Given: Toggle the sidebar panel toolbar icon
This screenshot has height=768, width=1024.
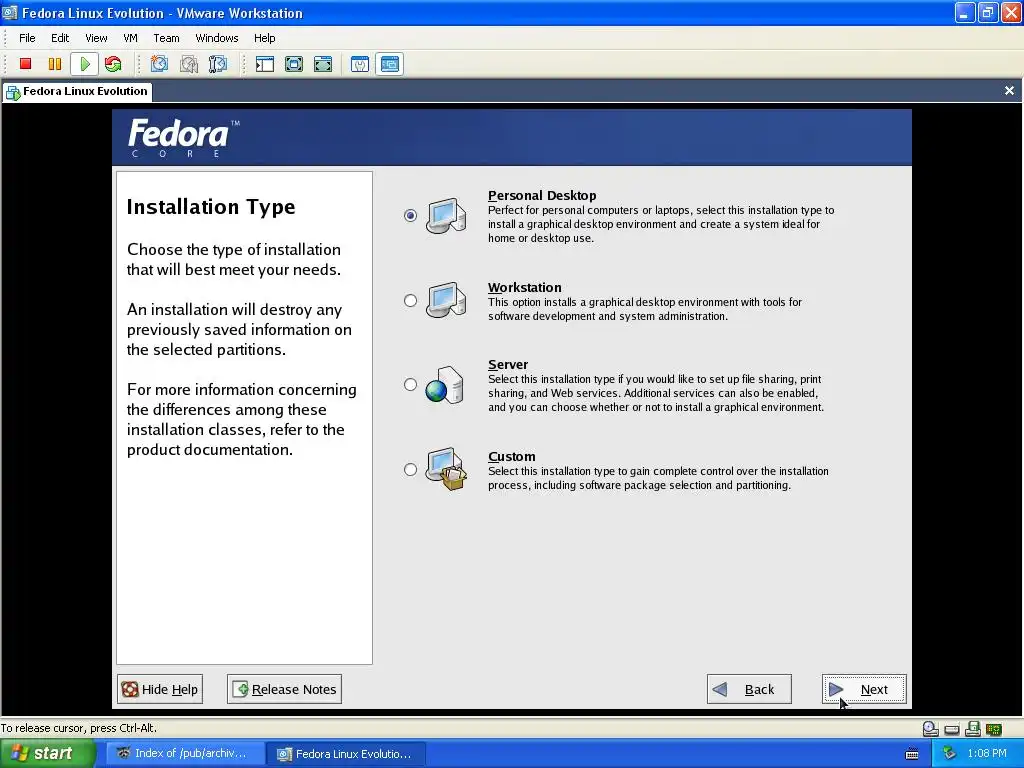Looking at the screenshot, I should tap(264, 64).
